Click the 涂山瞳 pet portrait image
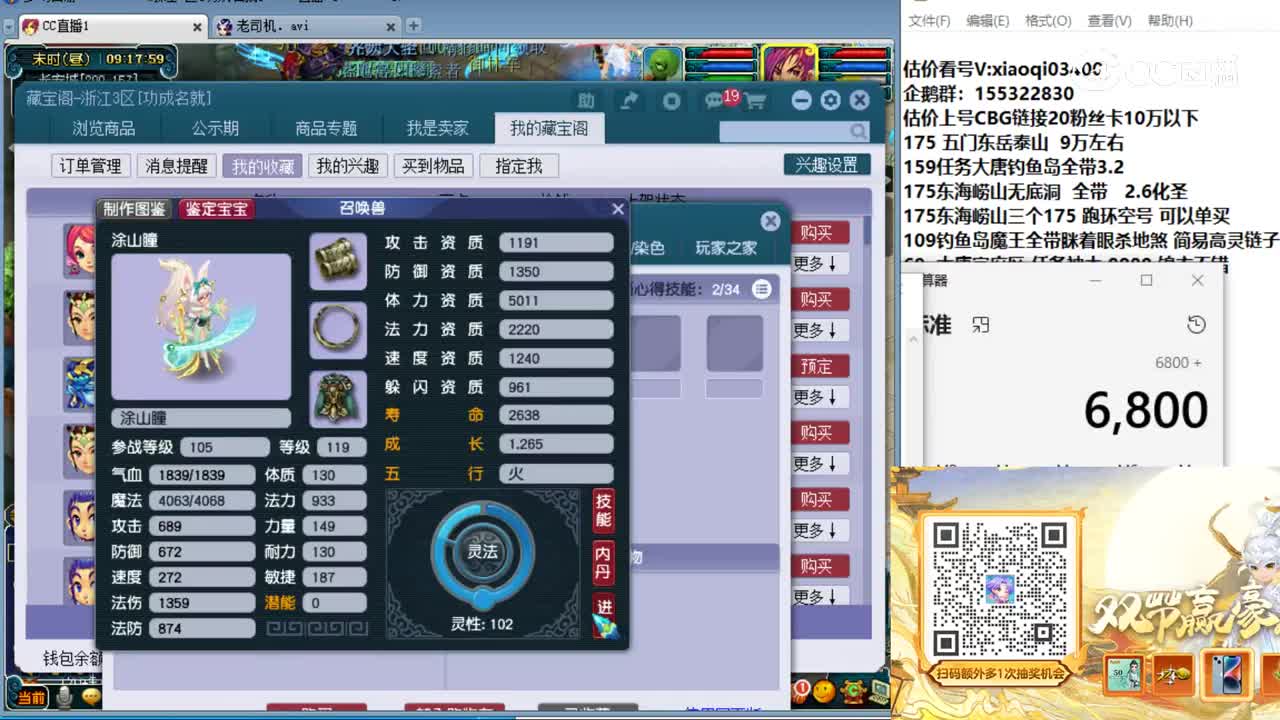 coord(201,327)
